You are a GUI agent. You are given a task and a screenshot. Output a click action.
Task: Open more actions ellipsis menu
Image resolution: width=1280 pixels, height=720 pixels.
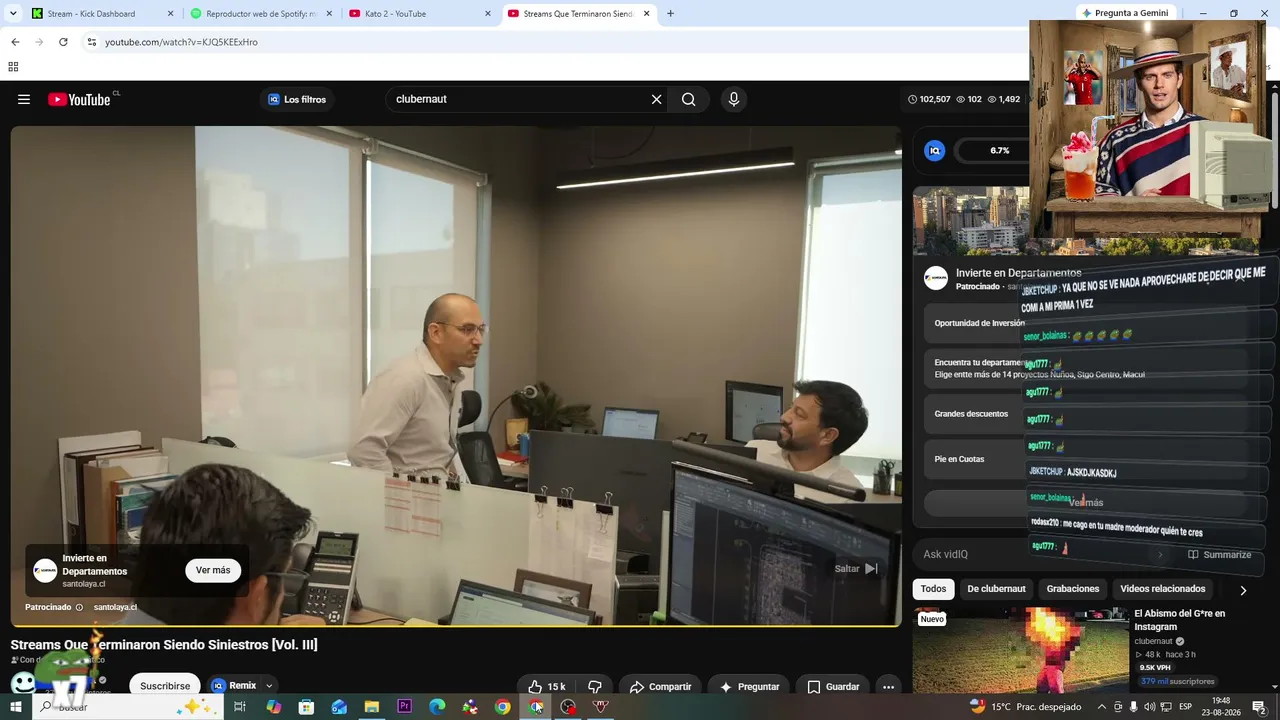(888, 687)
